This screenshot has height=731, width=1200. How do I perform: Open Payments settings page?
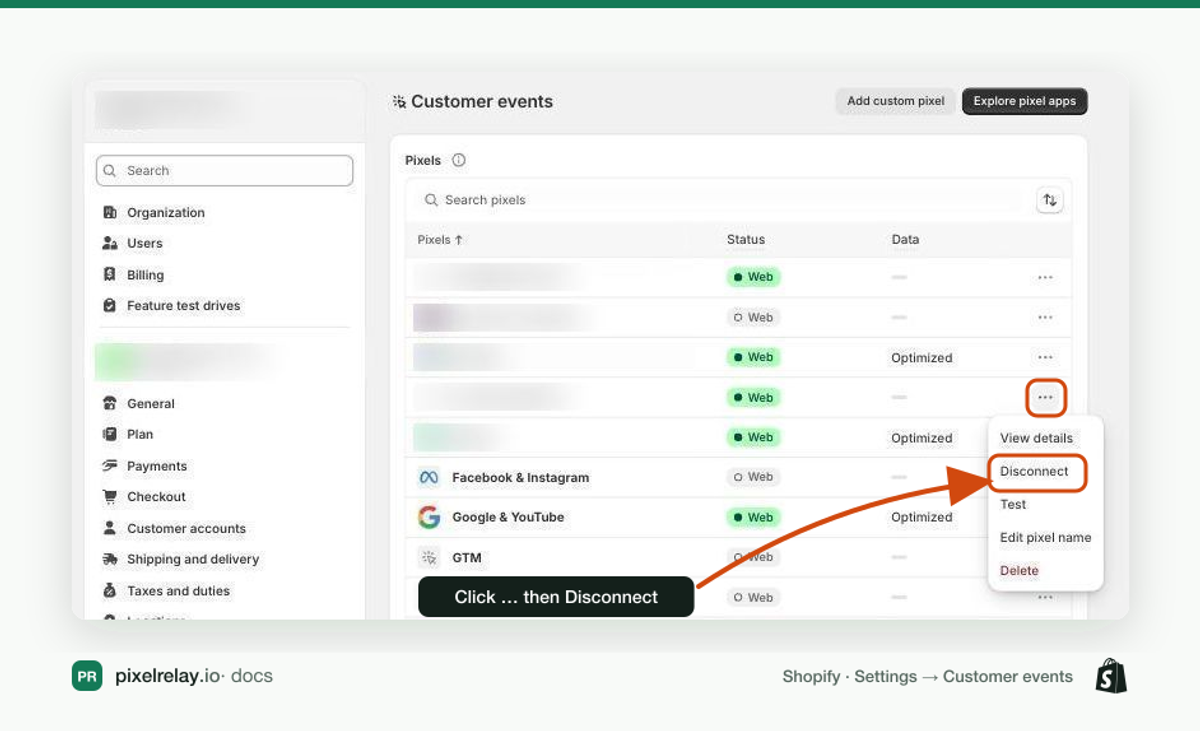pos(157,466)
